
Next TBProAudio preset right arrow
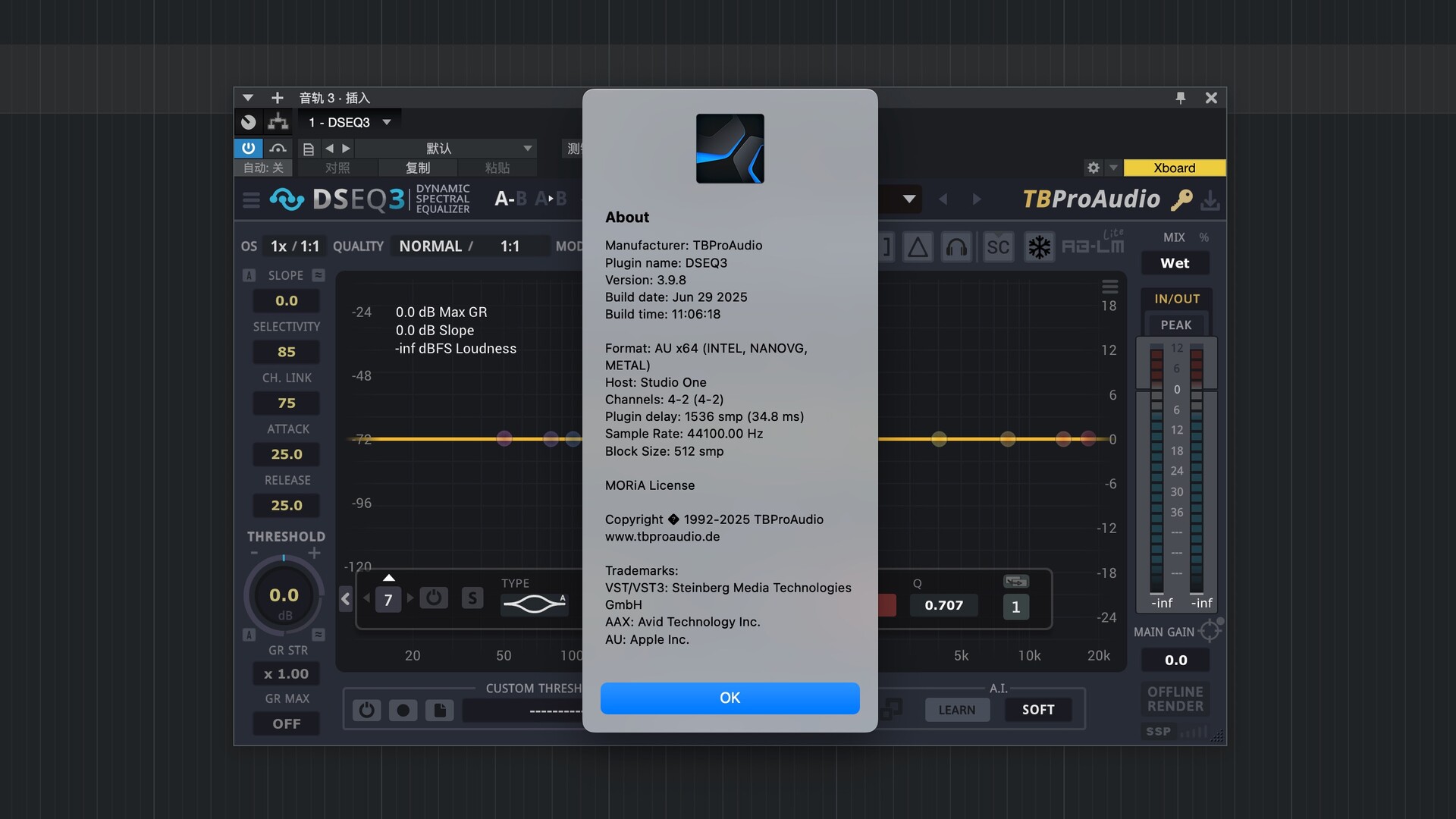(x=977, y=199)
